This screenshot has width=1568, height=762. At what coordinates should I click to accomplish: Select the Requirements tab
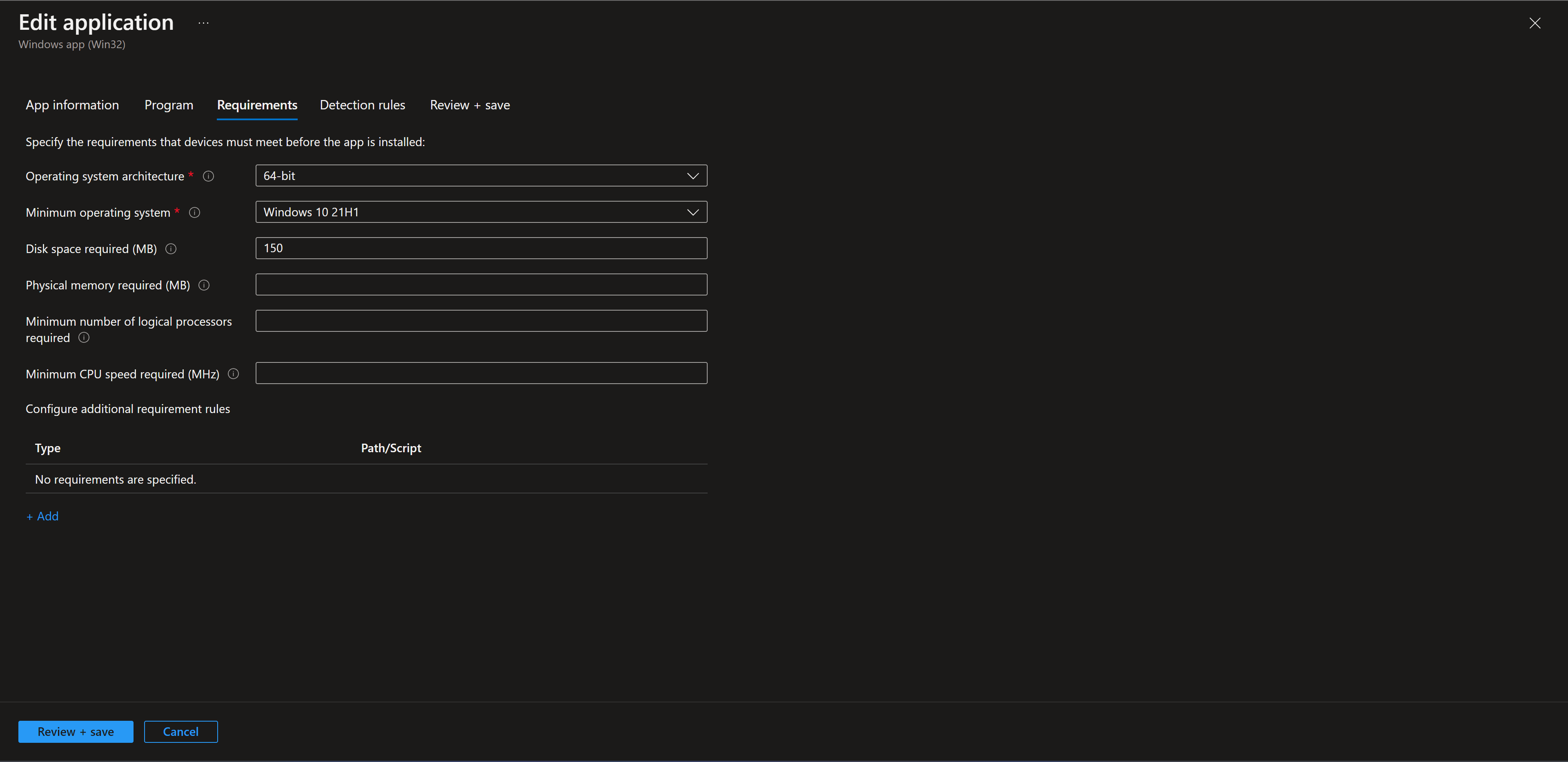[x=257, y=105]
